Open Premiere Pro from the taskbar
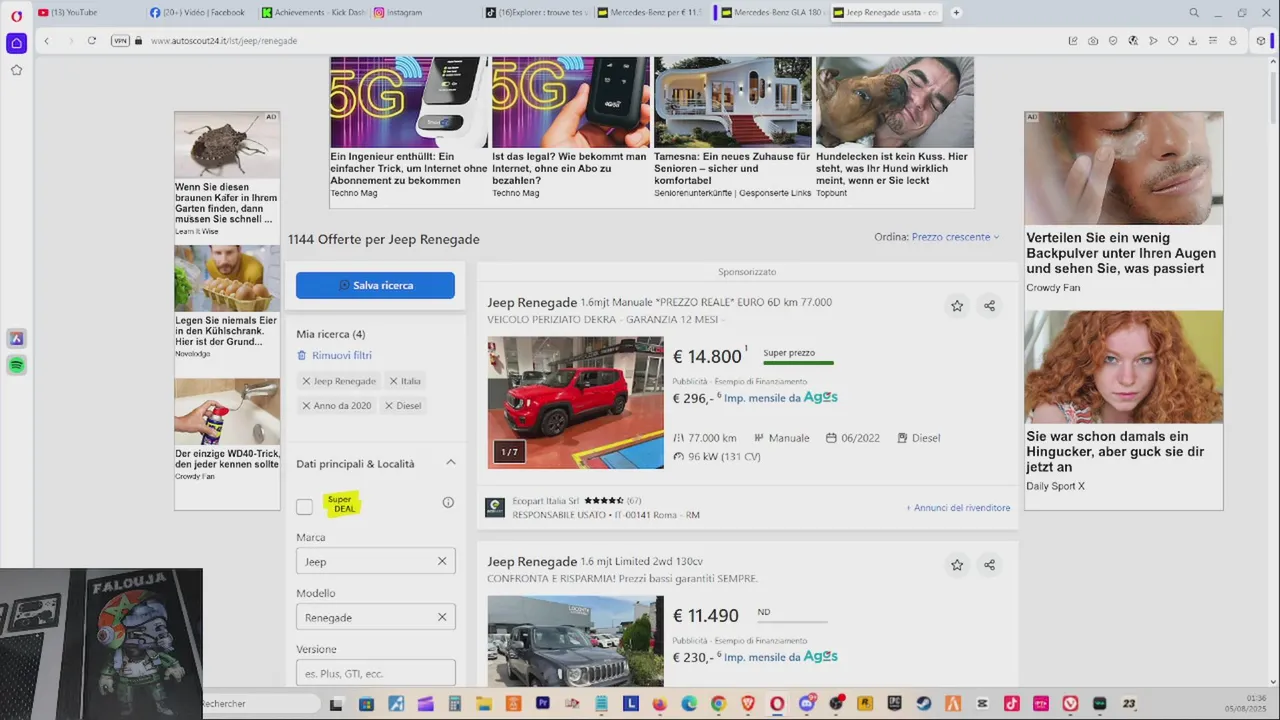 click(x=543, y=704)
